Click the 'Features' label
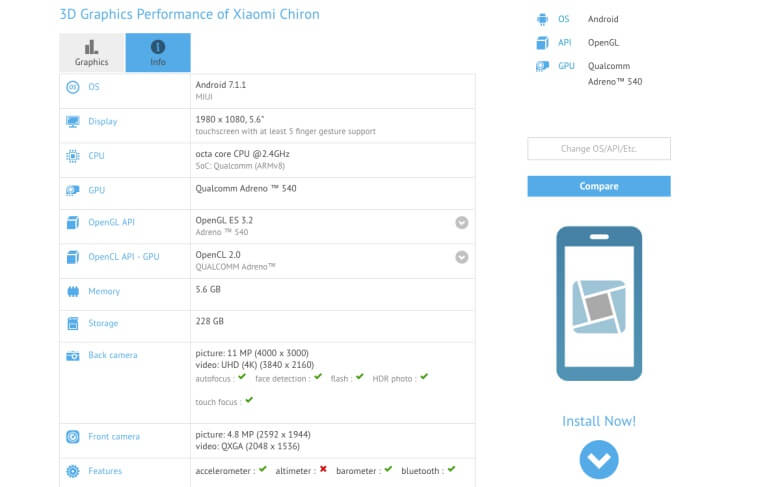This screenshot has width=780, height=487. tap(105, 471)
